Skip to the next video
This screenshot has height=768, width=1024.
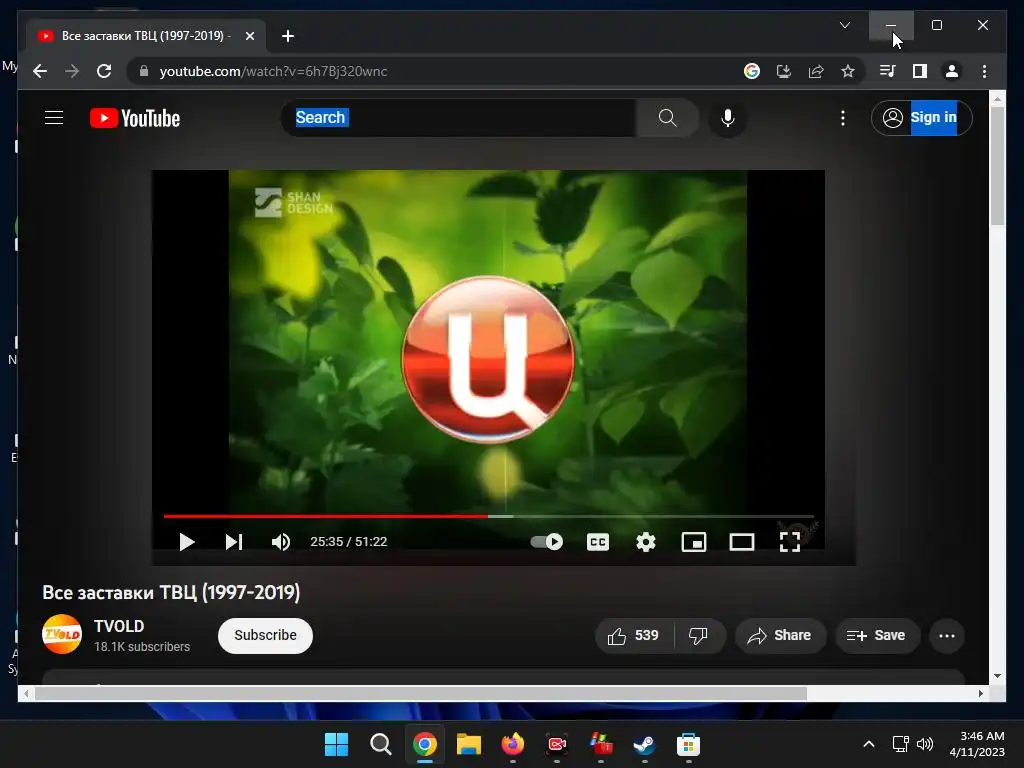point(234,542)
